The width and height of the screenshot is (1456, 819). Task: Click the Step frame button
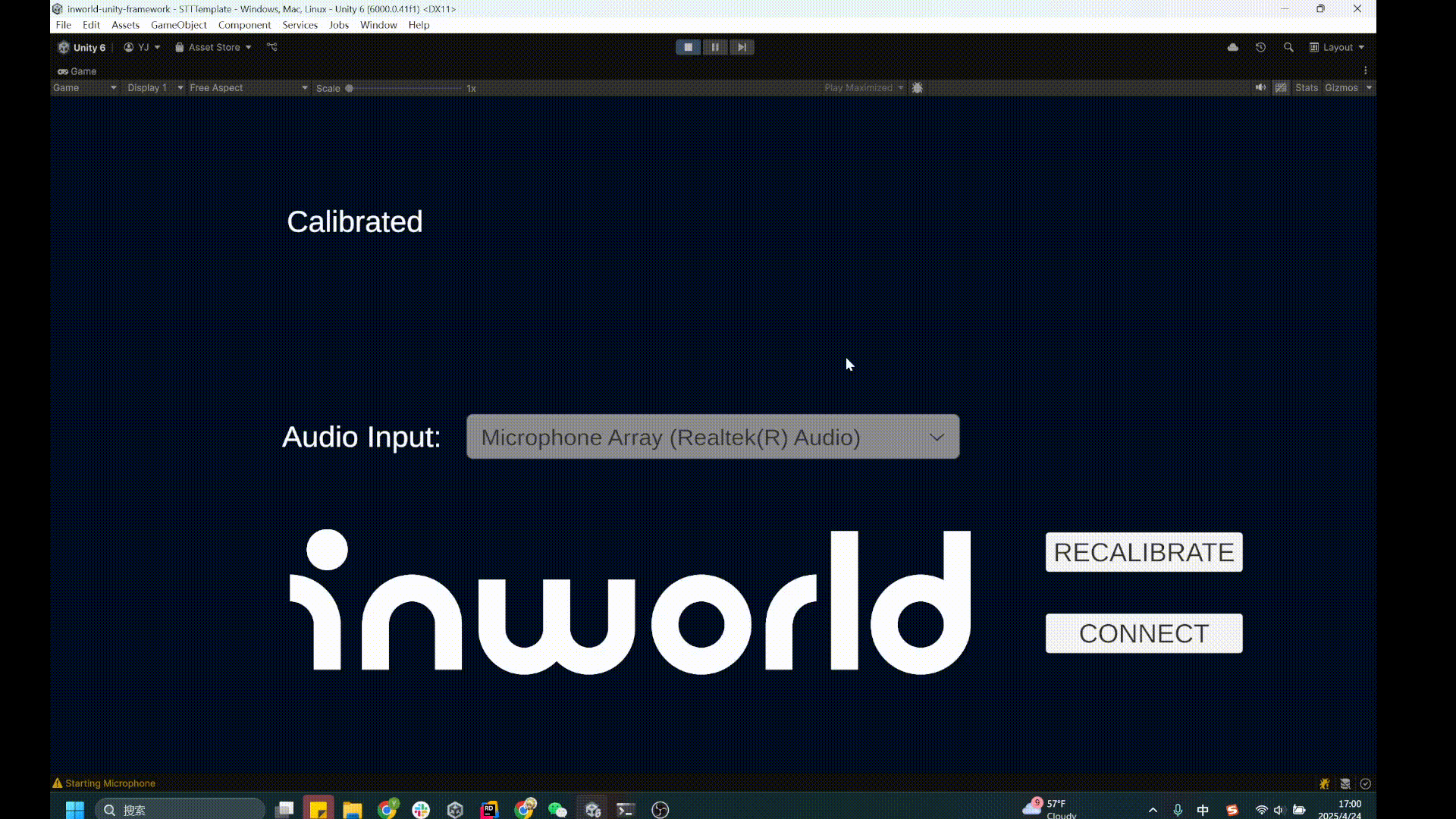[x=742, y=47]
